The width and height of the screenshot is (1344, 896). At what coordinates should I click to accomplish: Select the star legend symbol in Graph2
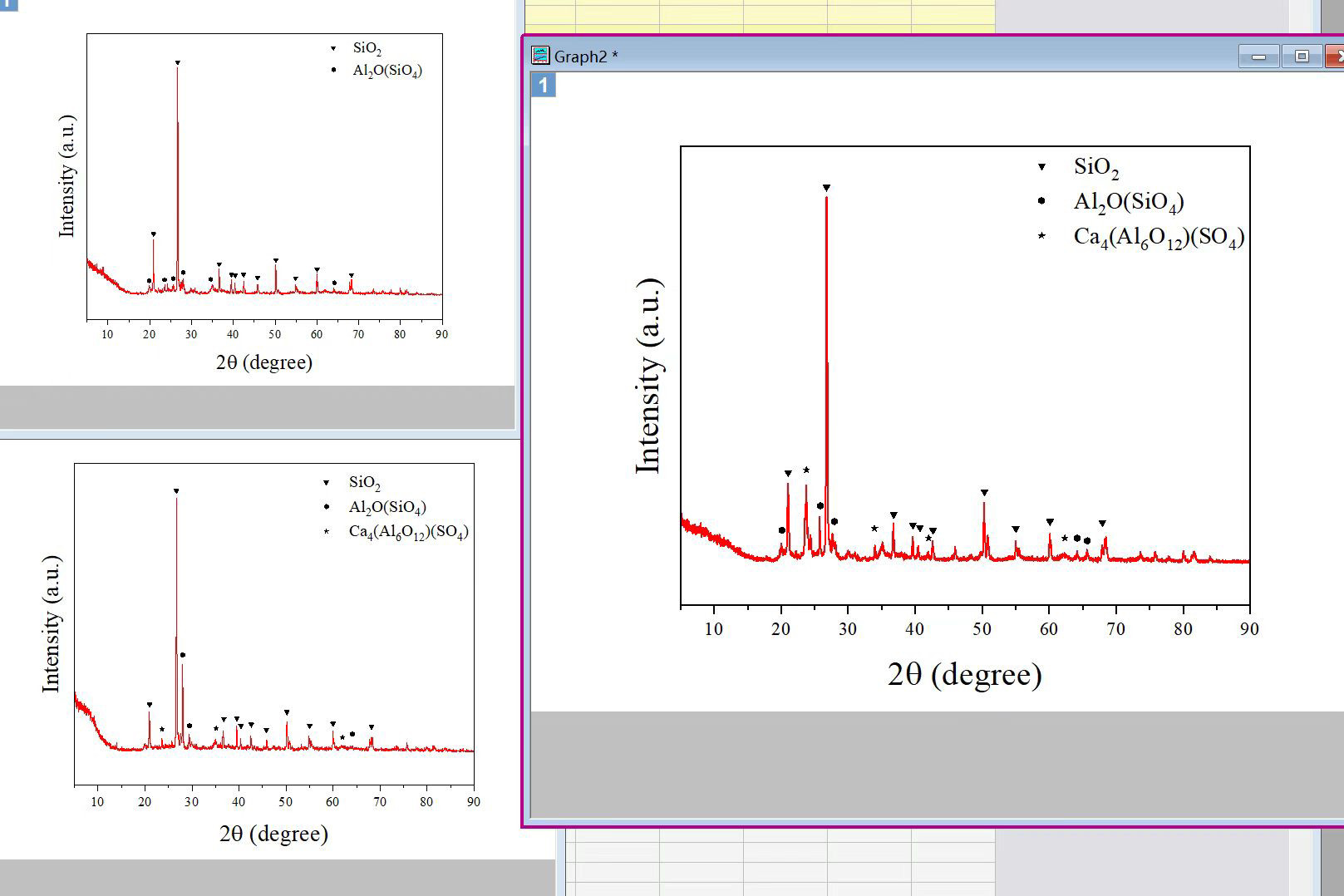[1041, 237]
